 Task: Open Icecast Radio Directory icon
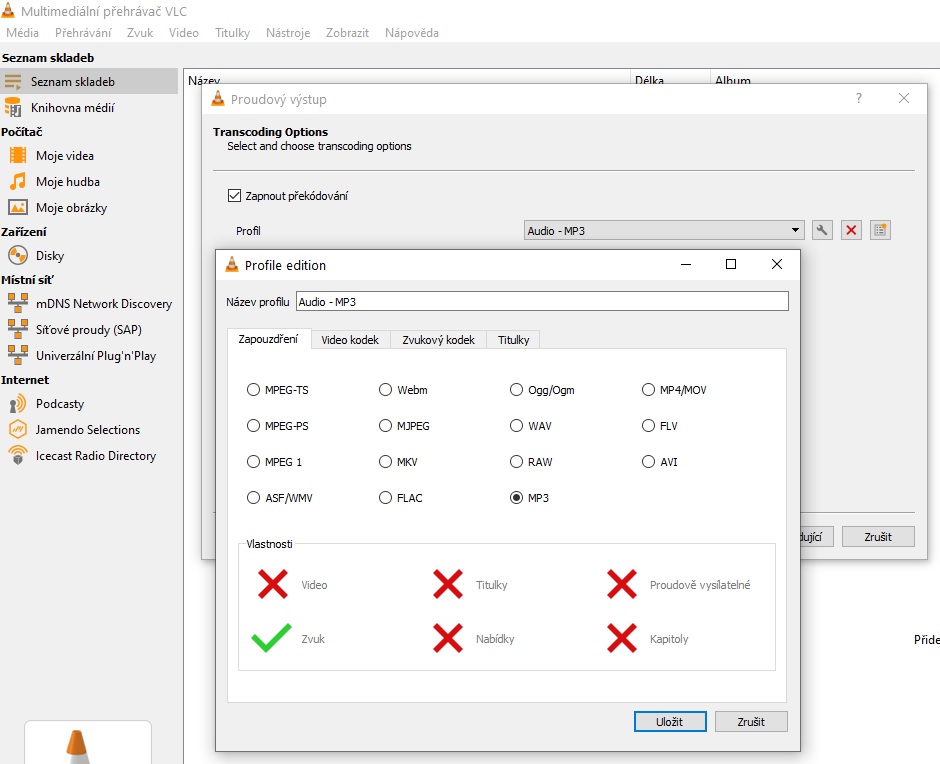click(18, 456)
